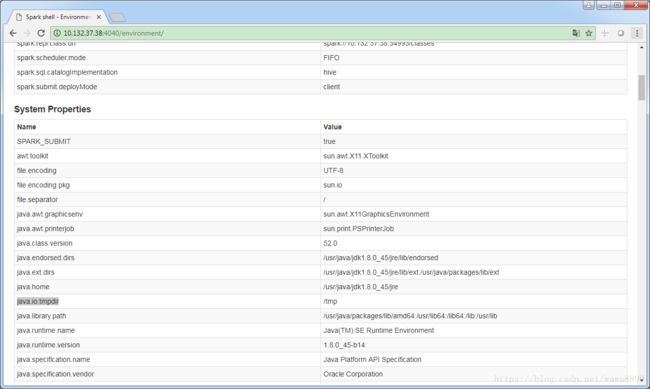Click spark.submit.deployMode property name
The image size is (650, 389).
pos(57,87)
